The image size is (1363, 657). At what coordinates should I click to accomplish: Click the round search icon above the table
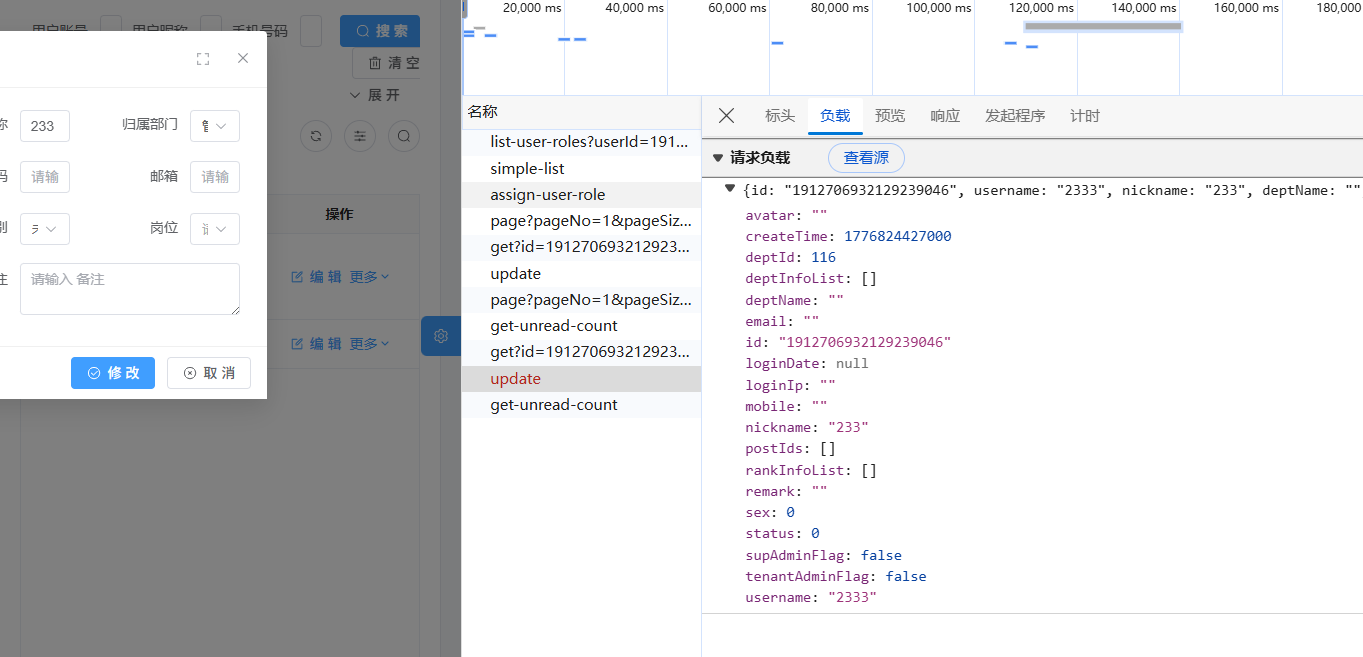pos(404,136)
